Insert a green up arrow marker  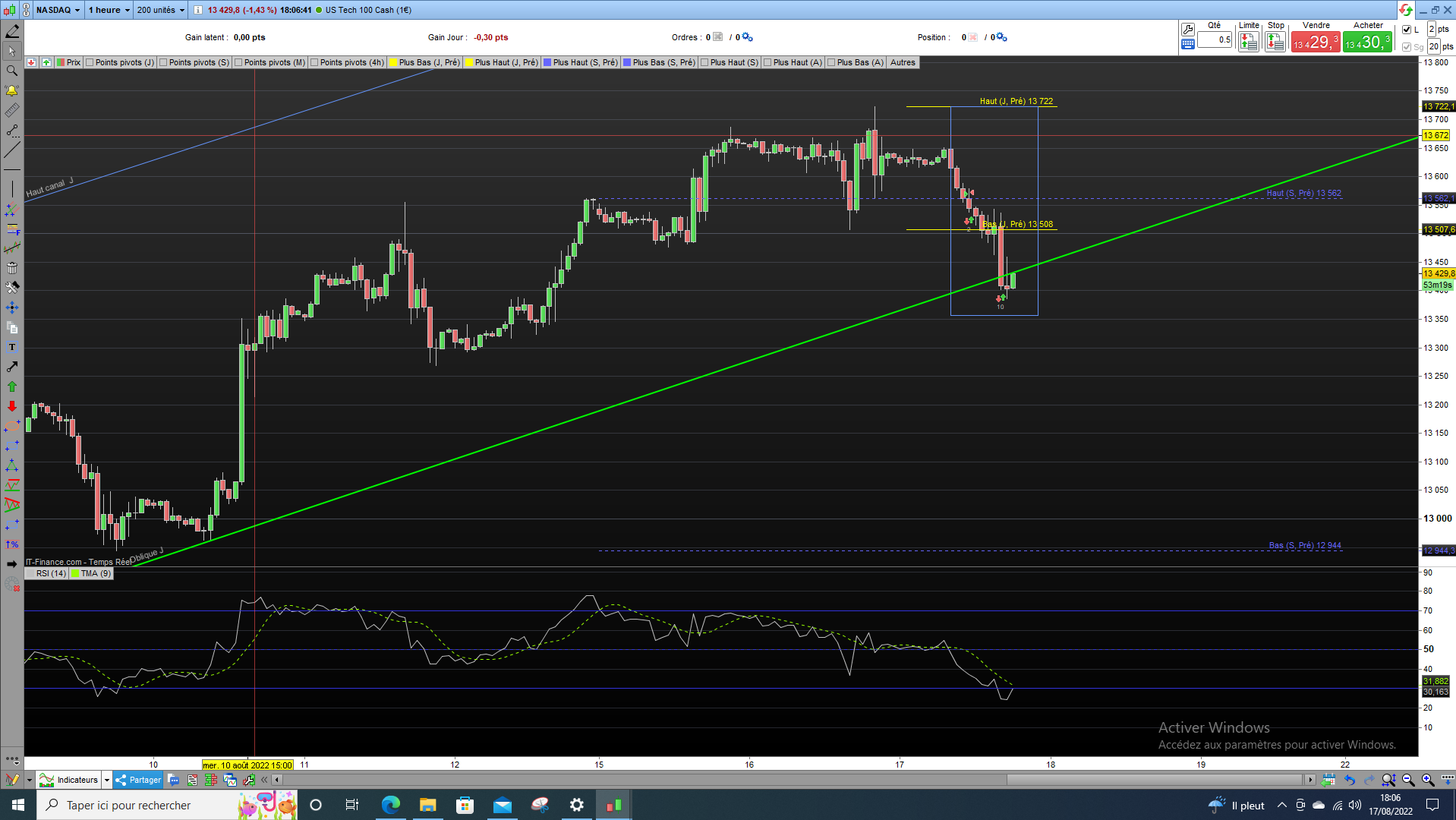pyautogui.click(x=12, y=386)
